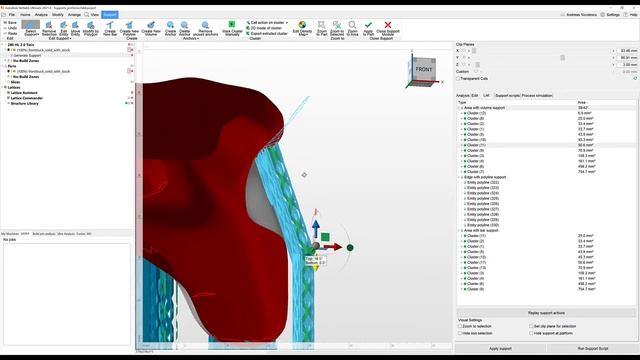This screenshot has height=360, width=640.
Task: Switch to the Arrange ribbon tab
Action: (x=74, y=15)
